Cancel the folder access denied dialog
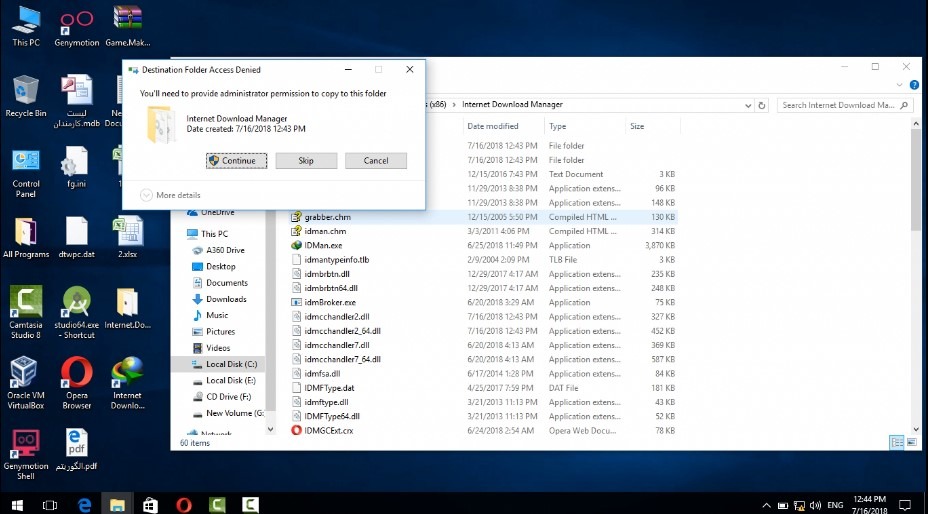 pyautogui.click(x=375, y=161)
